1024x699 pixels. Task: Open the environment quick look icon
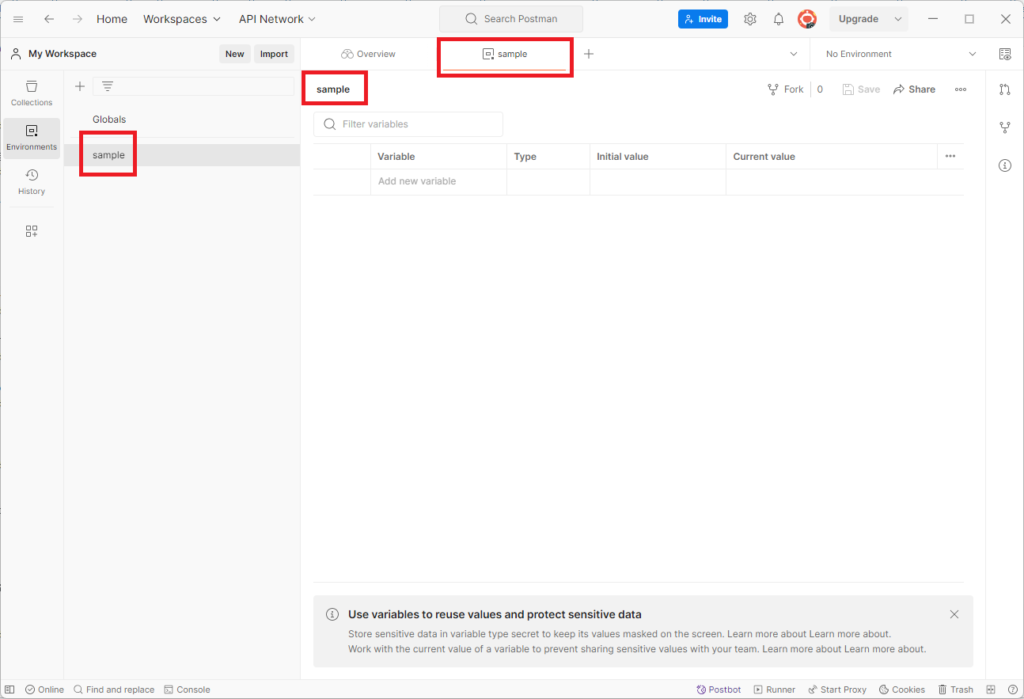pyautogui.click(x=1005, y=54)
